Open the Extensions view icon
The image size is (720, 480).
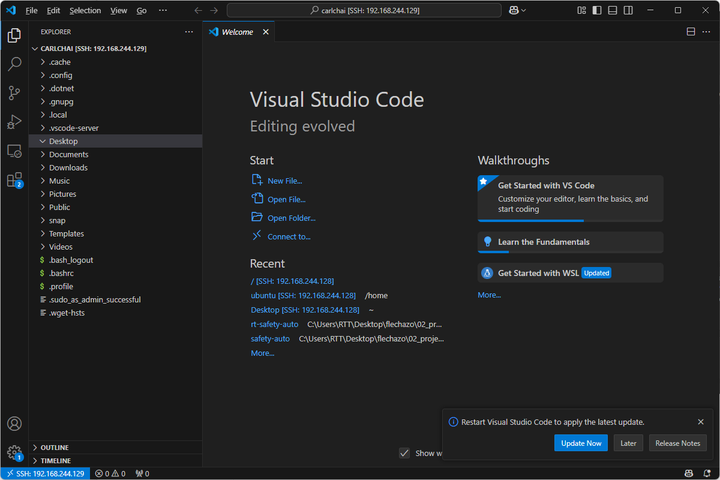click(14, 180)
